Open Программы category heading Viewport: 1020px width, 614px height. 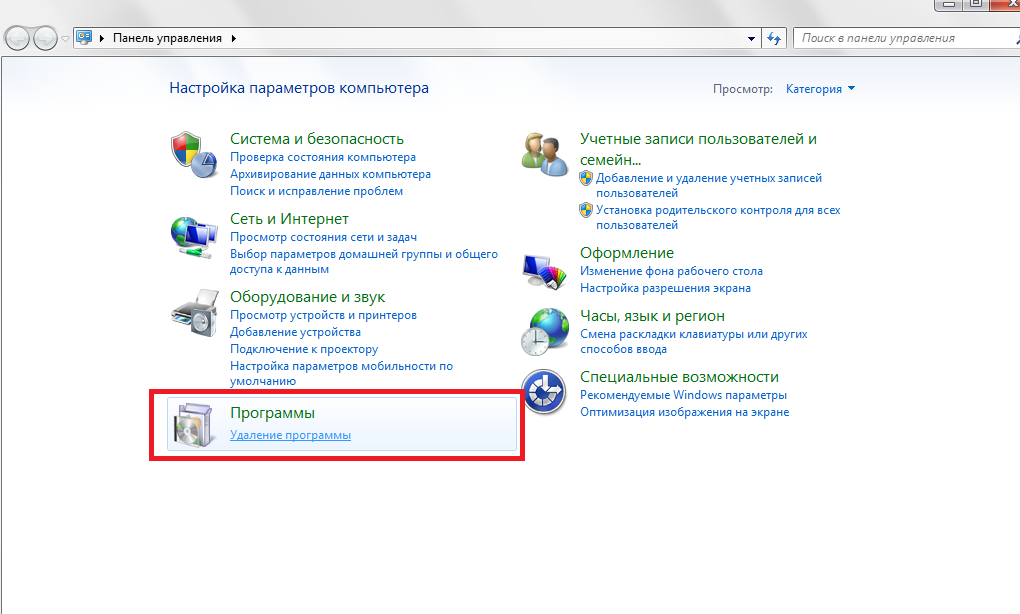pos(272,413)
